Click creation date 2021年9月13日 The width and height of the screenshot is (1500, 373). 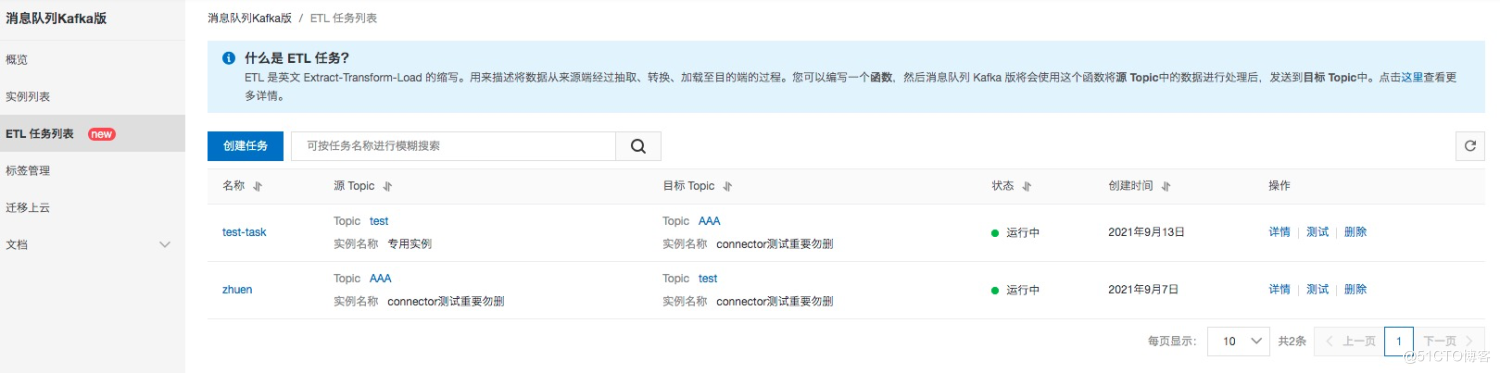(1146, 232)
